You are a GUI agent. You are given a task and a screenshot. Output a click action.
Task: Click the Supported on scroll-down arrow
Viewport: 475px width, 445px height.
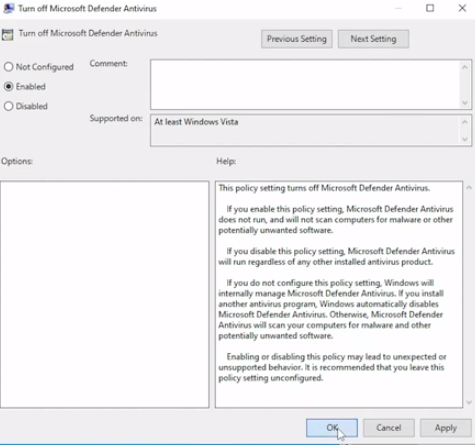click(465, 139)
